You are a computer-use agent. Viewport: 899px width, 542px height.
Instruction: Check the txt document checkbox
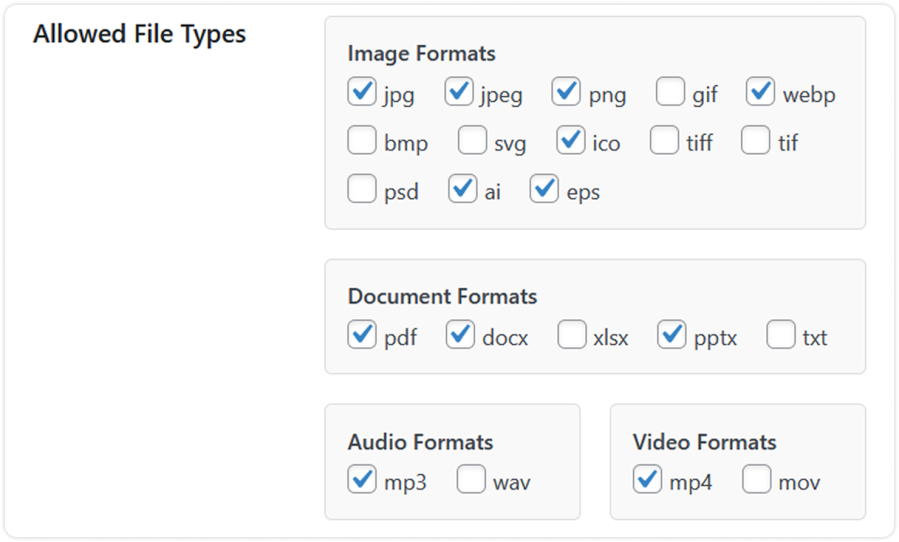click(780, 335)
